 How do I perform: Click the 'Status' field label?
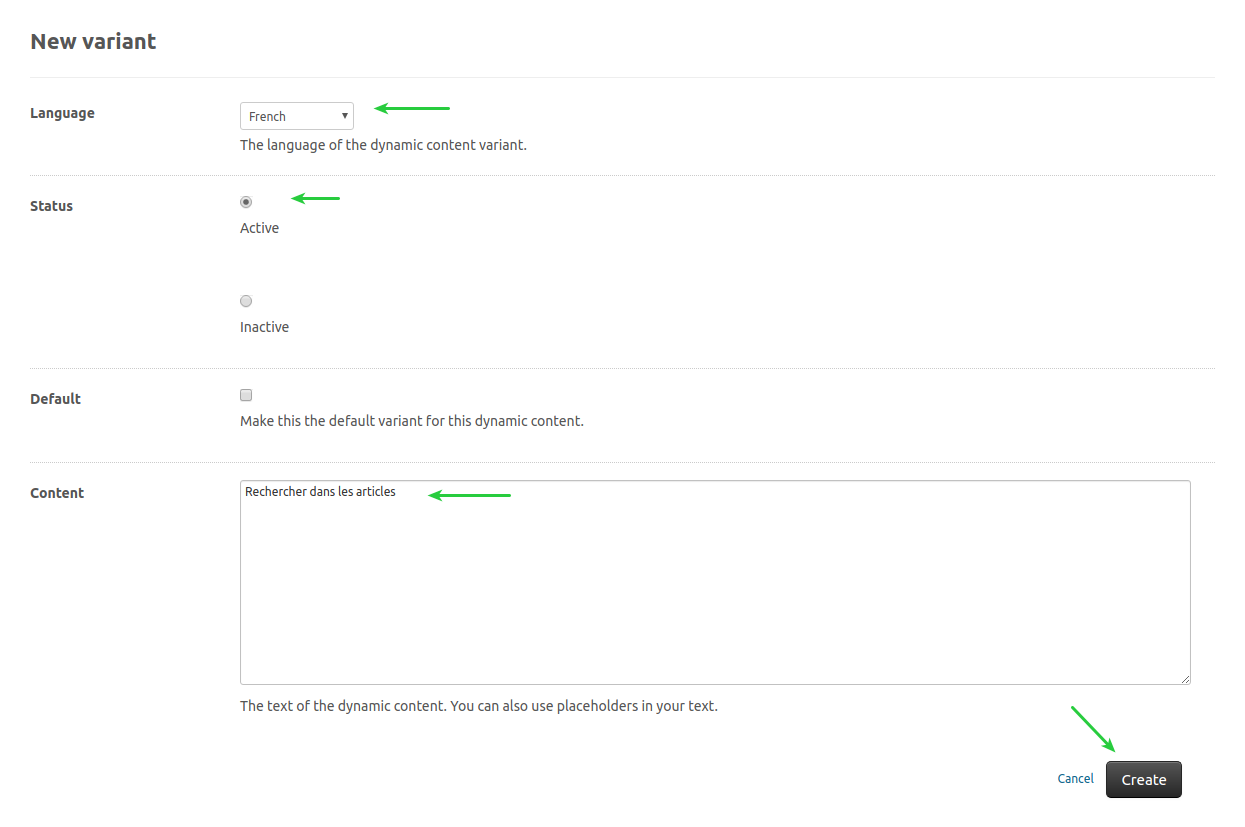(x=51, y=206)
